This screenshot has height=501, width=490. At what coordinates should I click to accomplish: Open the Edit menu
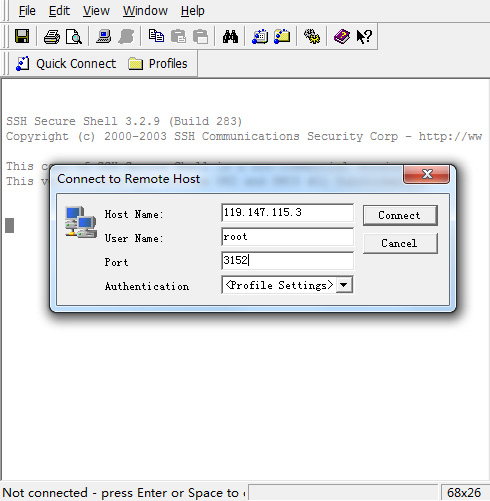[59, 11]
